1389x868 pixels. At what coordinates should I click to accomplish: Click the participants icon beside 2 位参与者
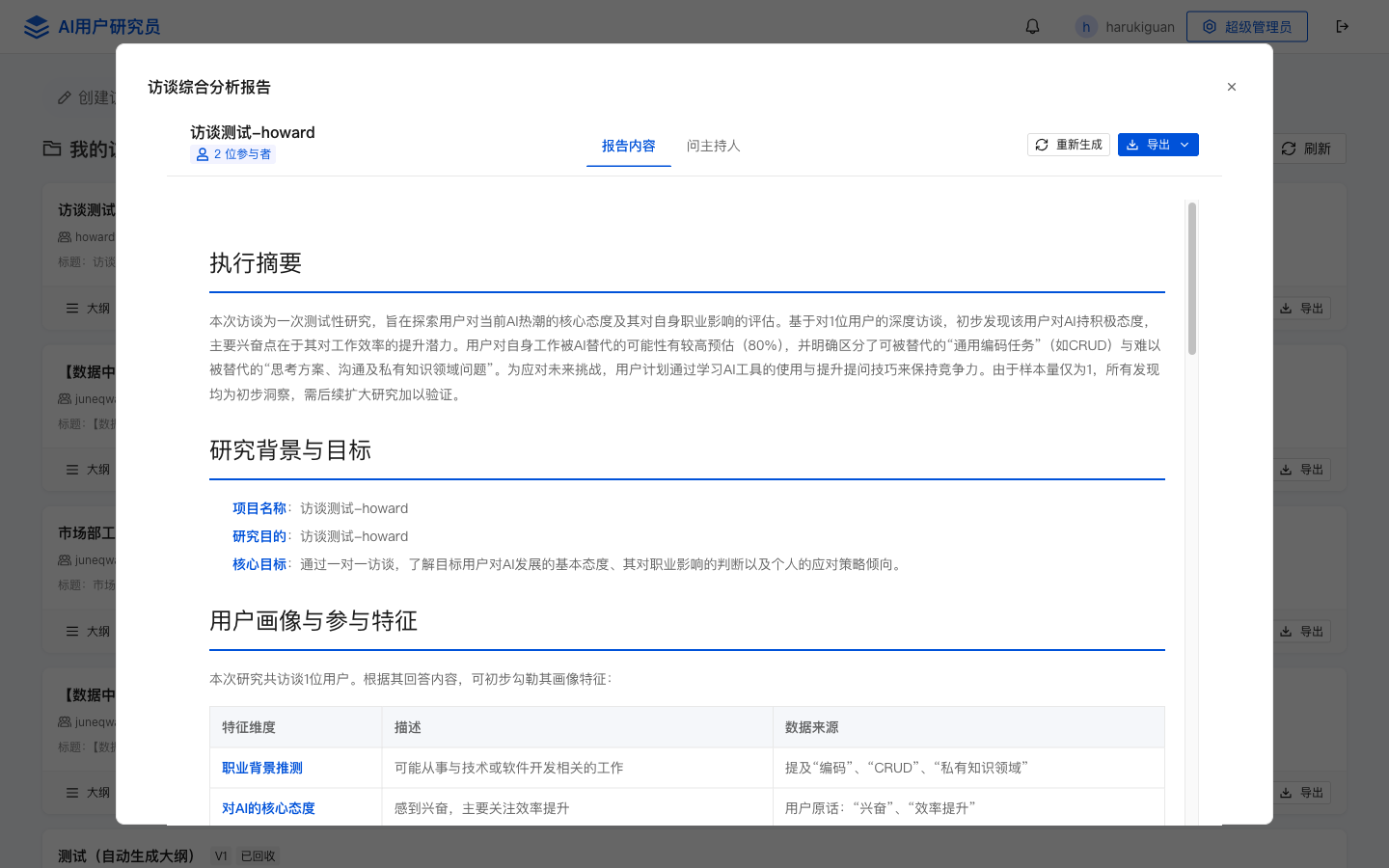202,154
